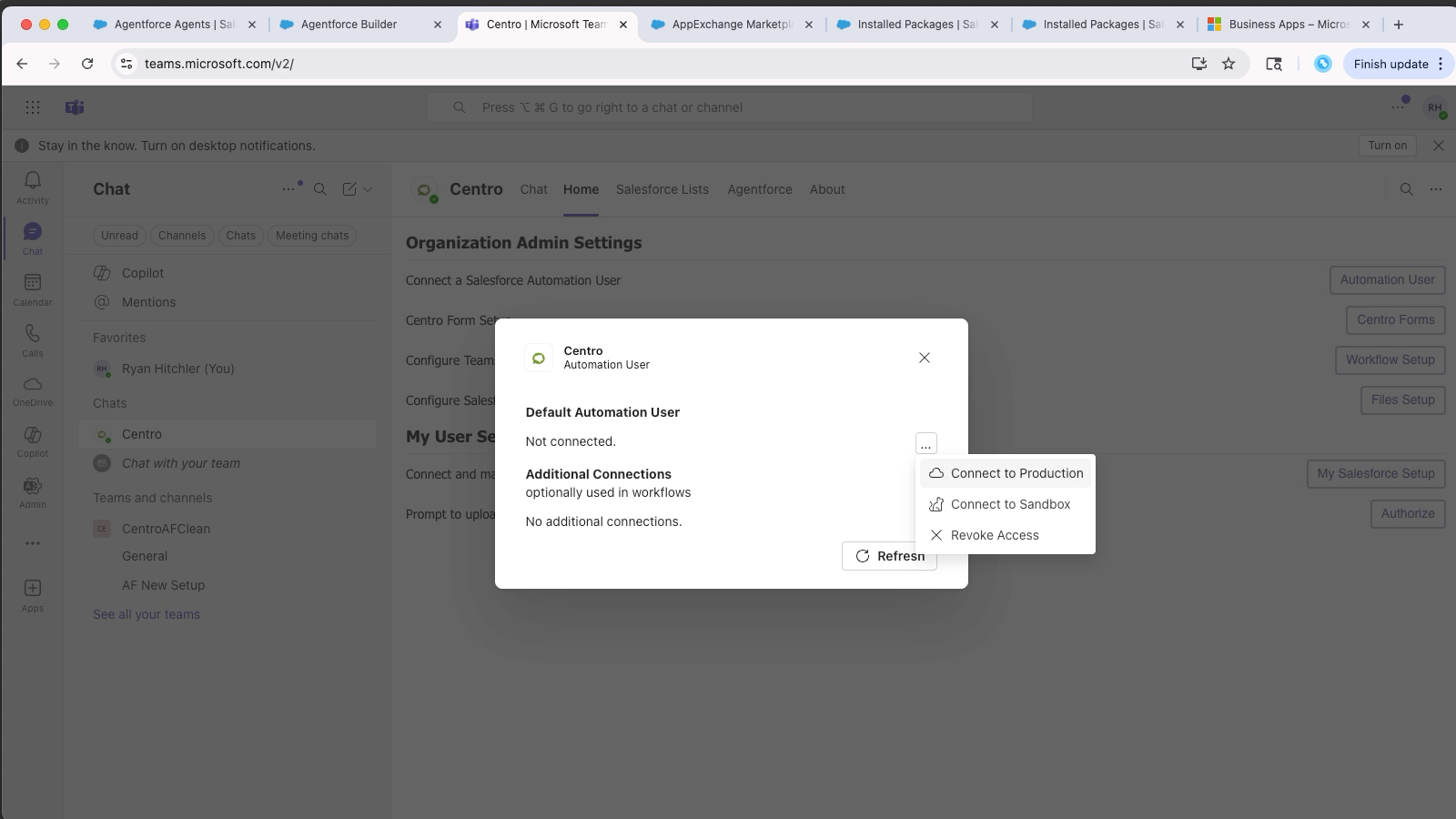Switch to Agentforce tab
The height and width of the screenshot is (819, 1456).
coord(760,189)
